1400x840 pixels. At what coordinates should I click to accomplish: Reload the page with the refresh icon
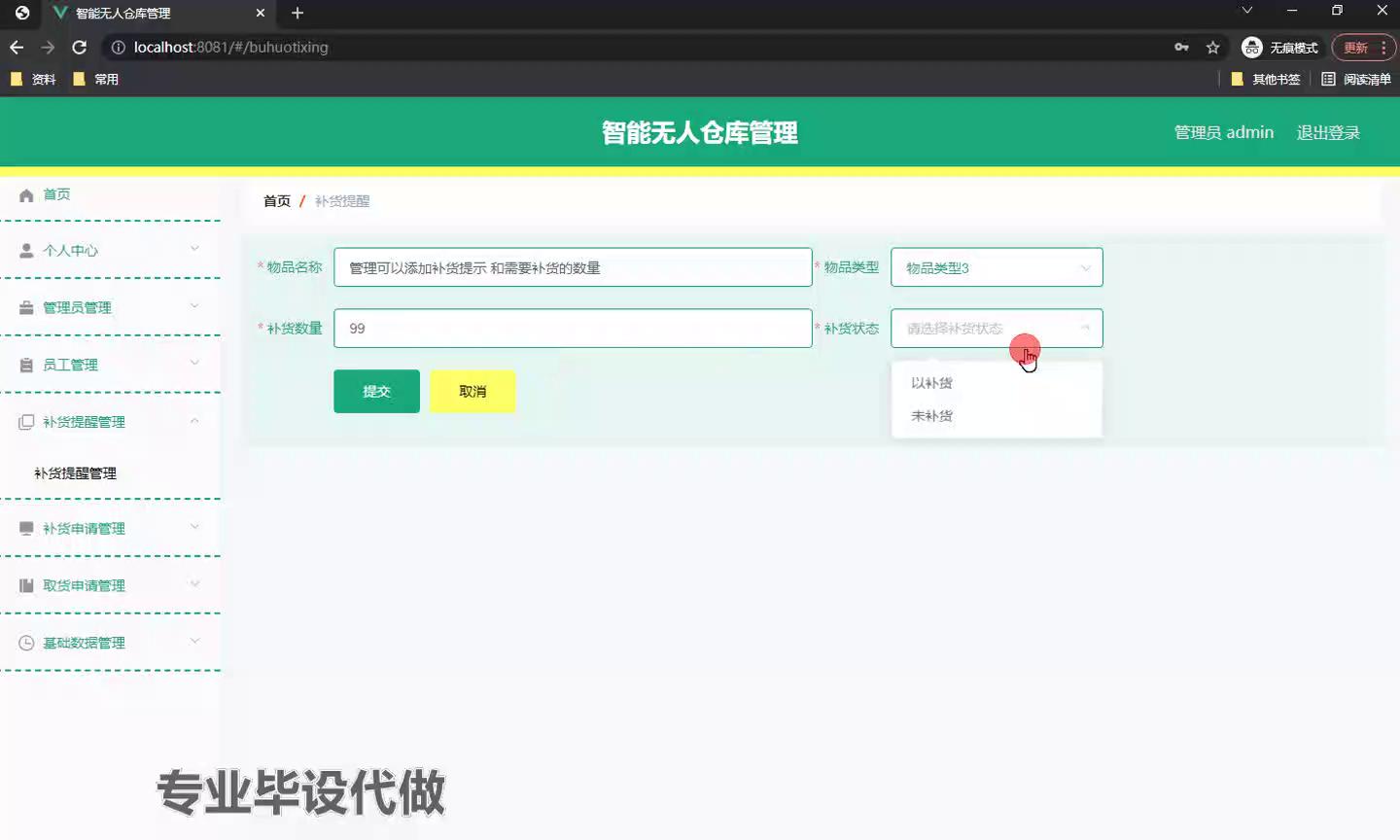[80, 48]
